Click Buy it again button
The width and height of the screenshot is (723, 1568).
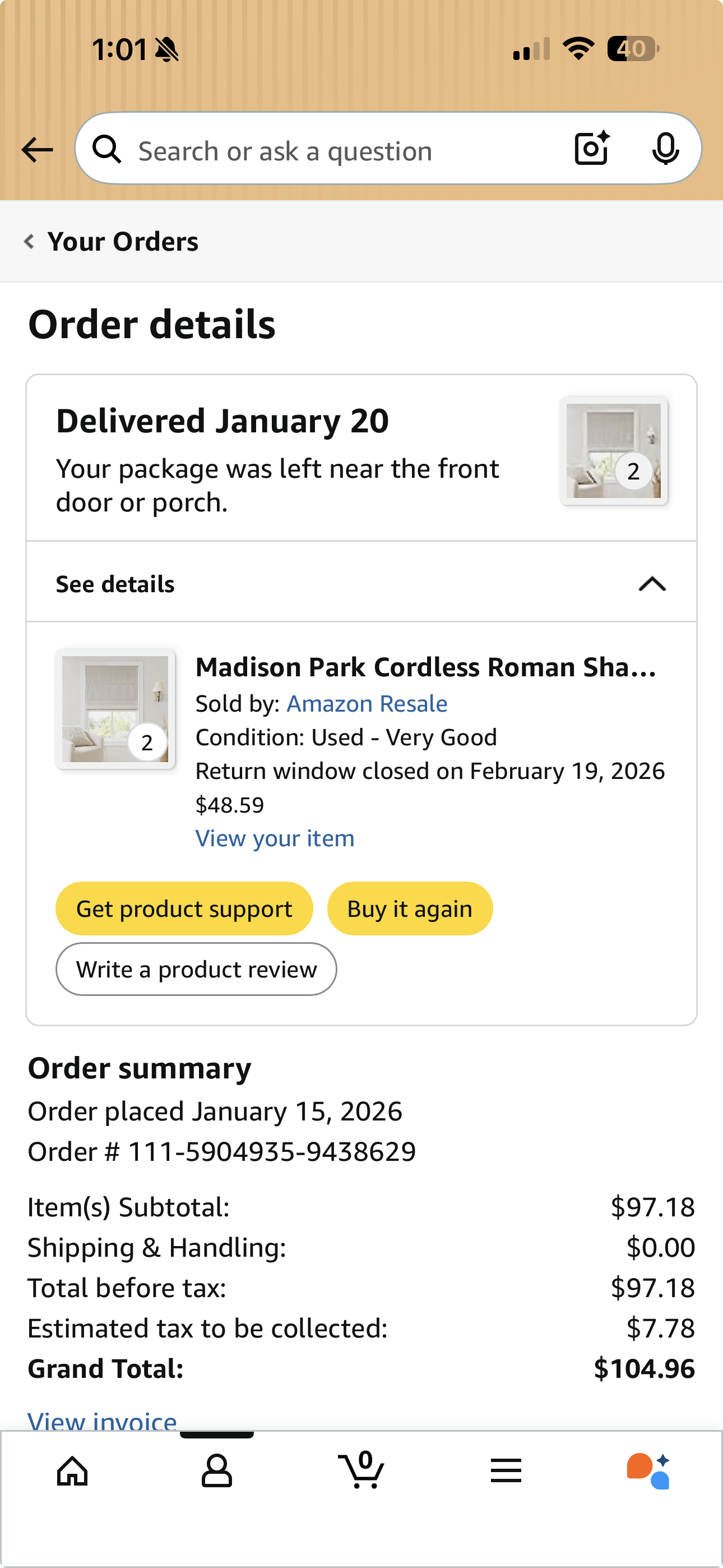pos(410,909)
